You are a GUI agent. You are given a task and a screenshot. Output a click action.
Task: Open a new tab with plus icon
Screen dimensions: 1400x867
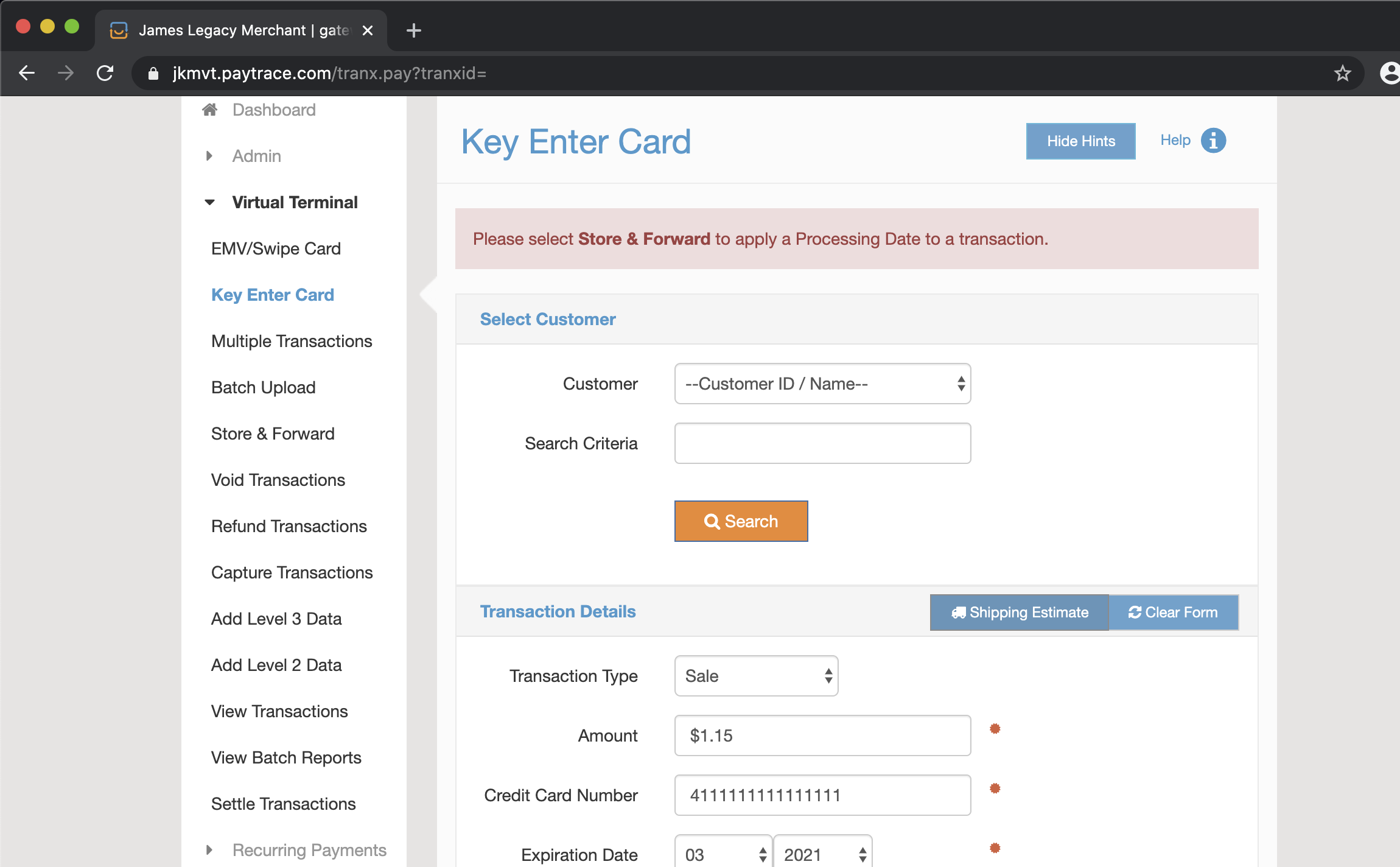(x=413, y=30)
